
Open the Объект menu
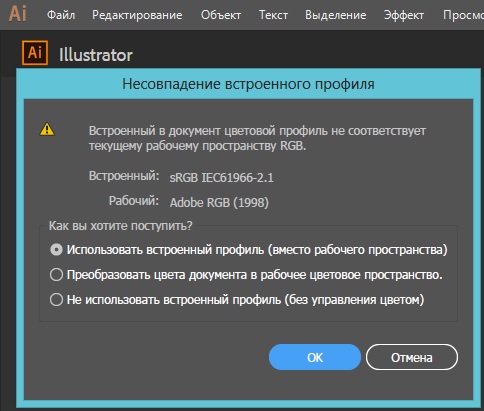pos(221,15)
